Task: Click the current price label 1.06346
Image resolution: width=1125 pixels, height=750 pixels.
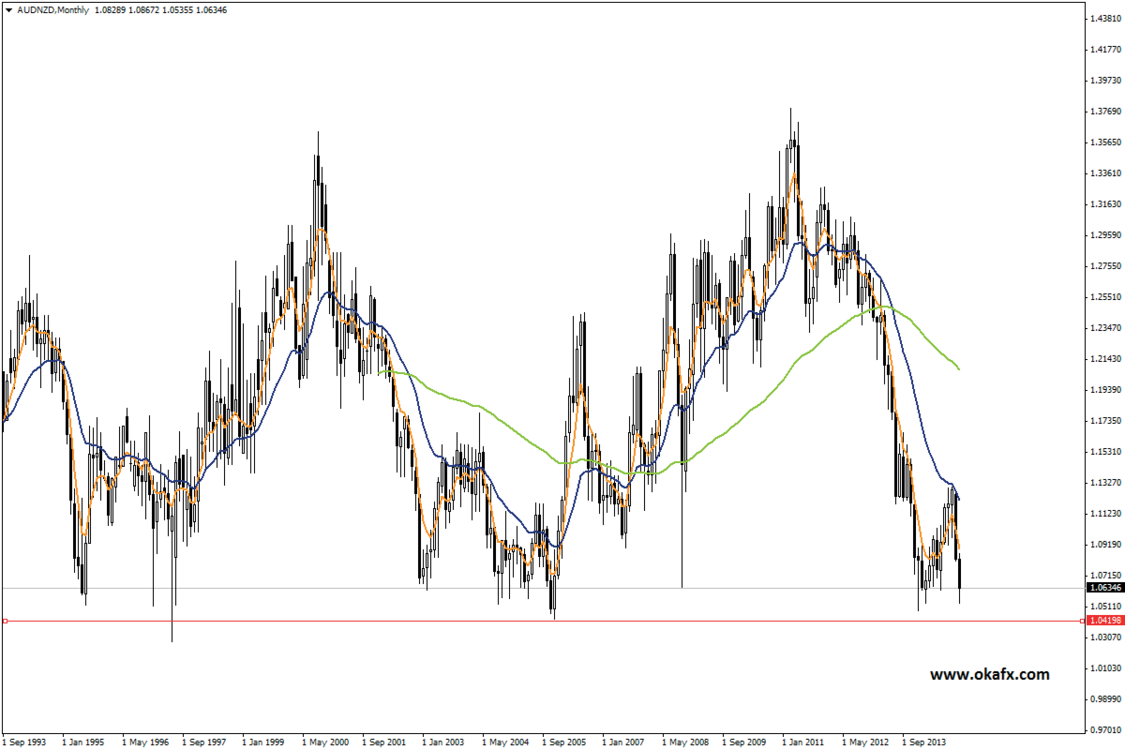Action: [1105, 588]
